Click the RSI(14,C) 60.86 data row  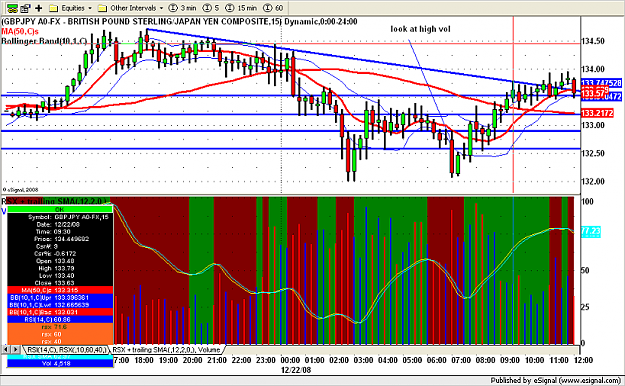point(60,319)
